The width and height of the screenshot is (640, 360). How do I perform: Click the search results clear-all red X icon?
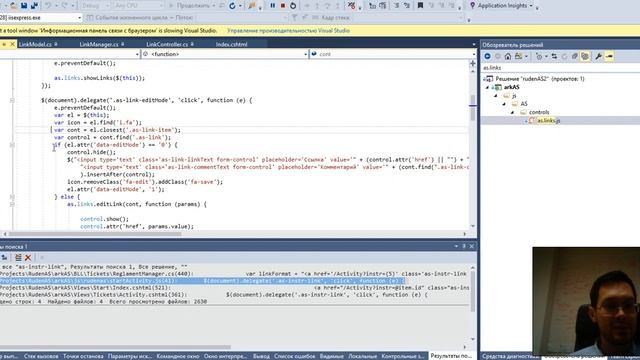point(28,258)
